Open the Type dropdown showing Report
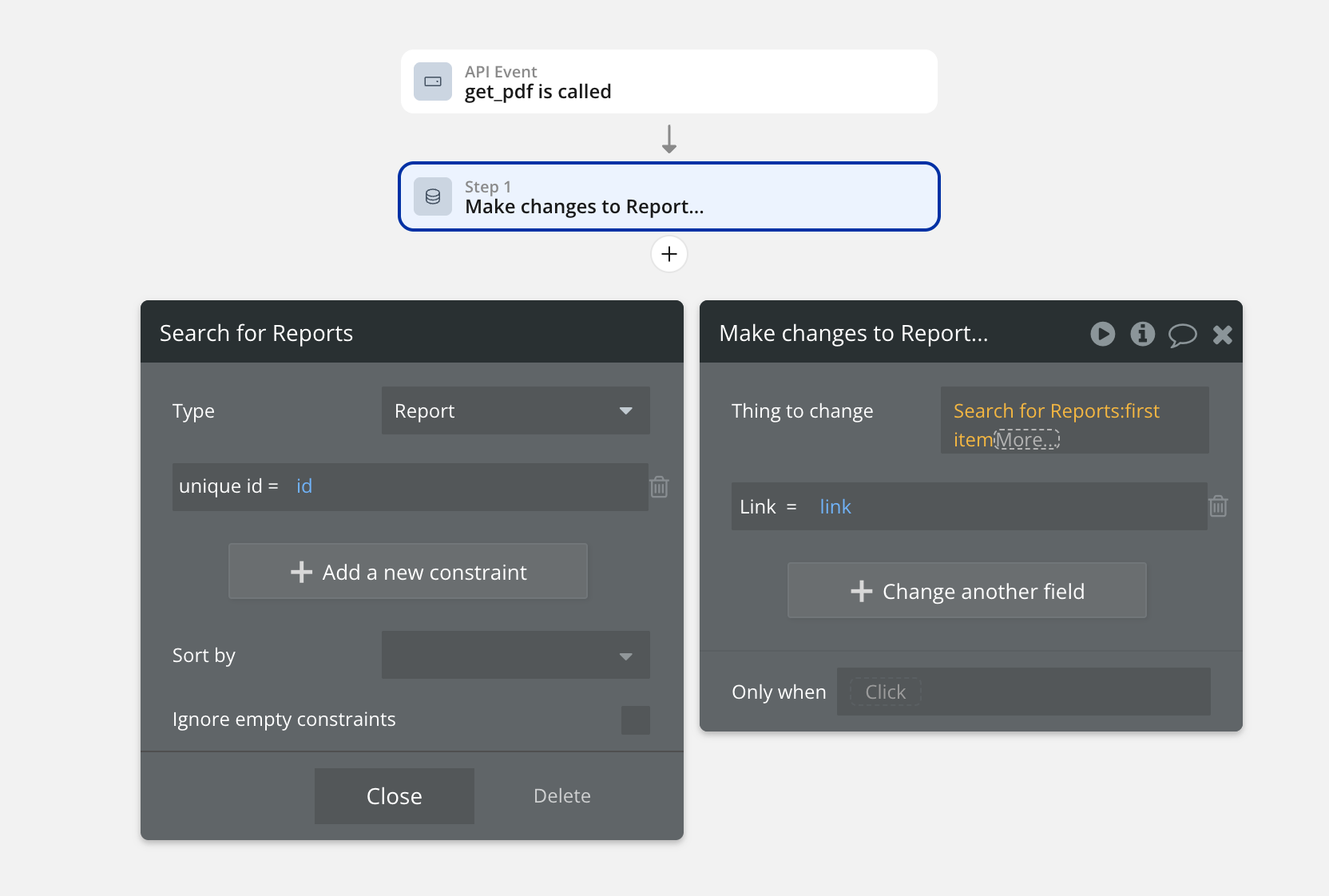 click(515, 411)
